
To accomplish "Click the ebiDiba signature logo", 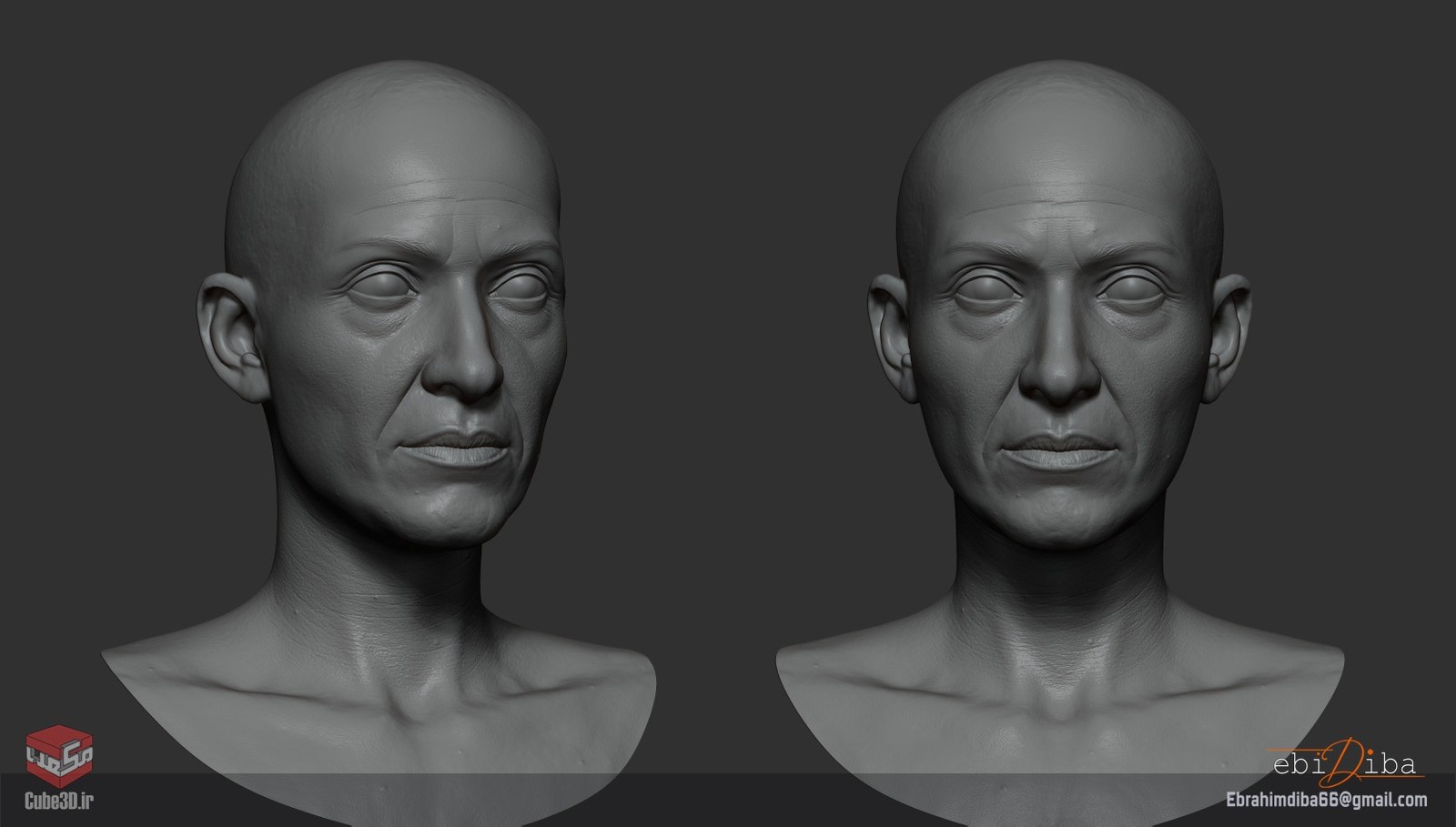I will (1346, 763).
